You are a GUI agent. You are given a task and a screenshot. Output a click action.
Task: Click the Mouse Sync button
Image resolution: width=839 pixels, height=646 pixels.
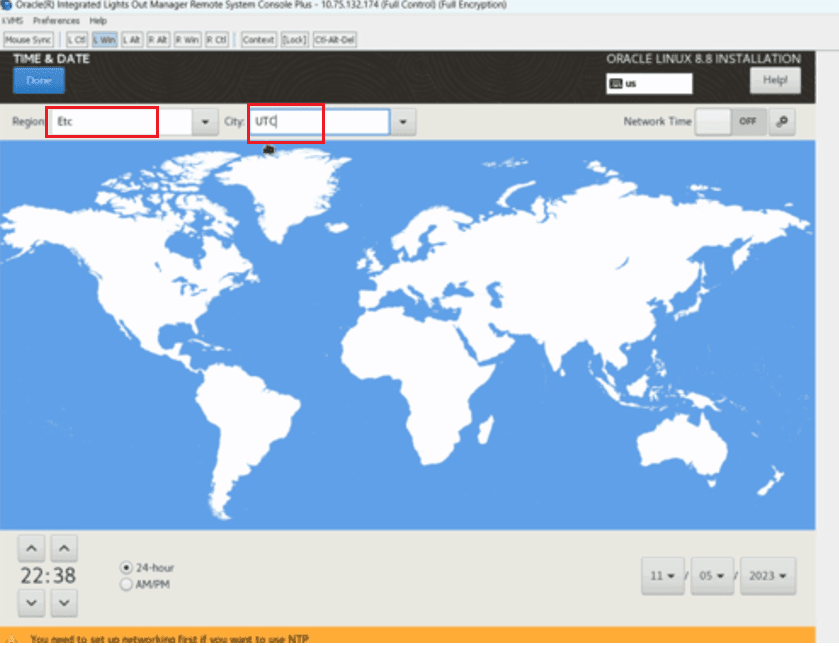[x=28, y=40]
